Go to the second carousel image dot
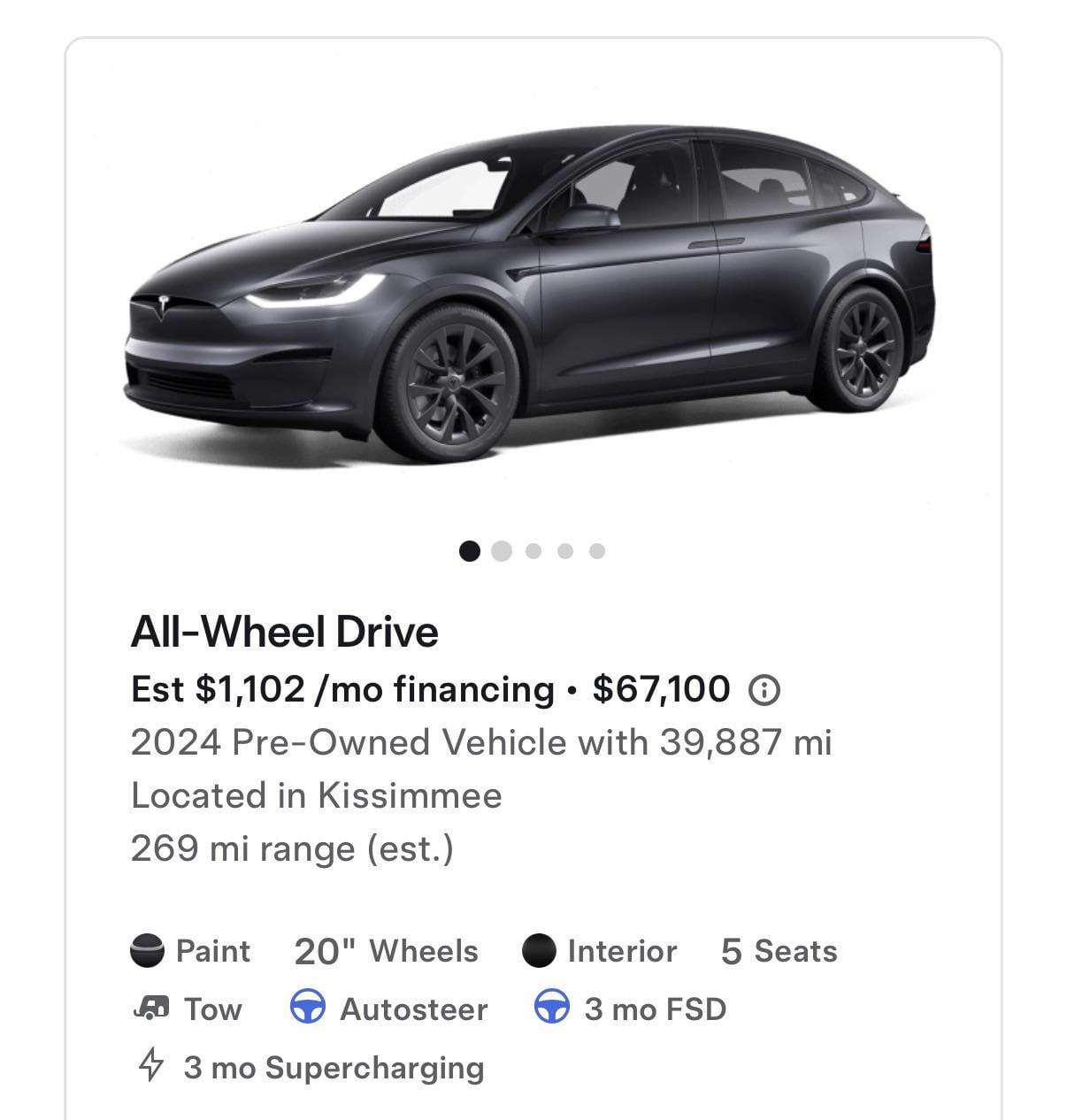 pos(502,551)
